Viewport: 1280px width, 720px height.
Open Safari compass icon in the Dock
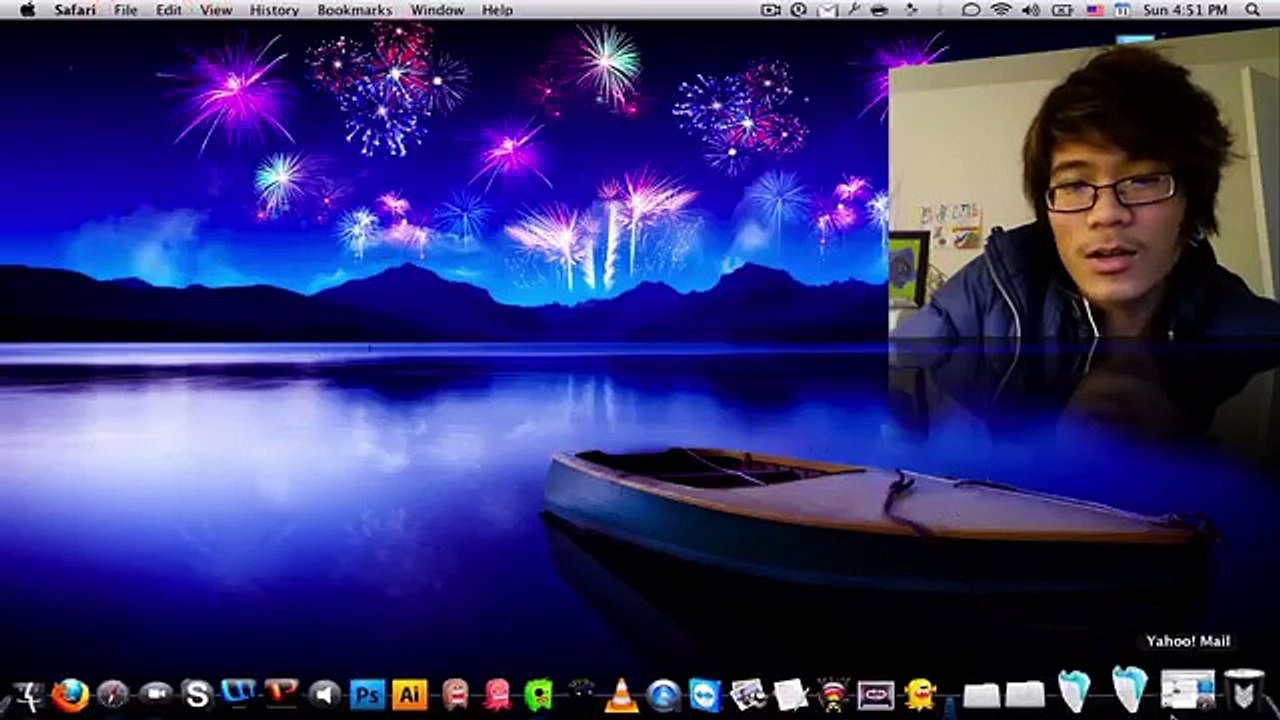tap(113, 694)
